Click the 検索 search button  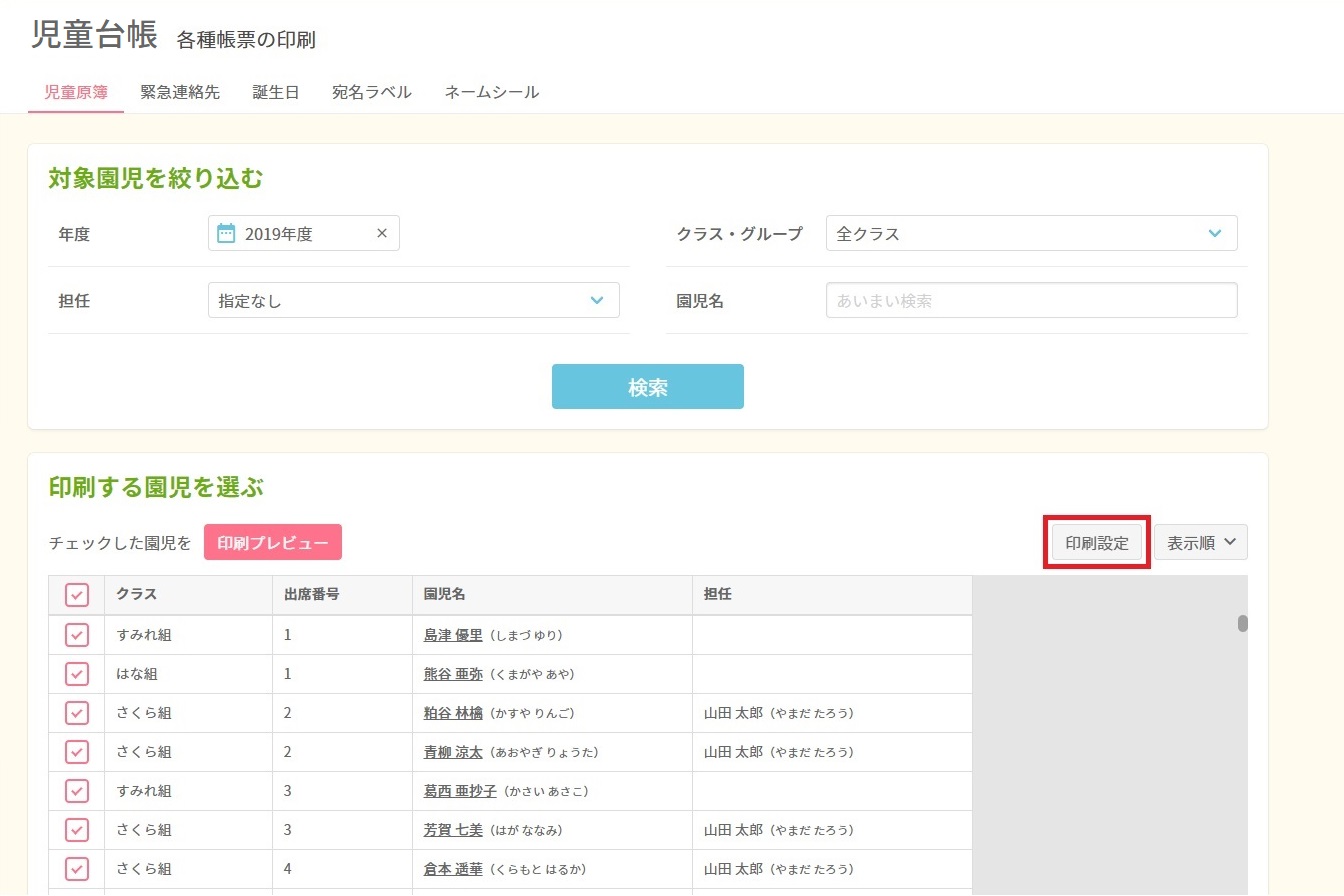click(x=648, y=387)
